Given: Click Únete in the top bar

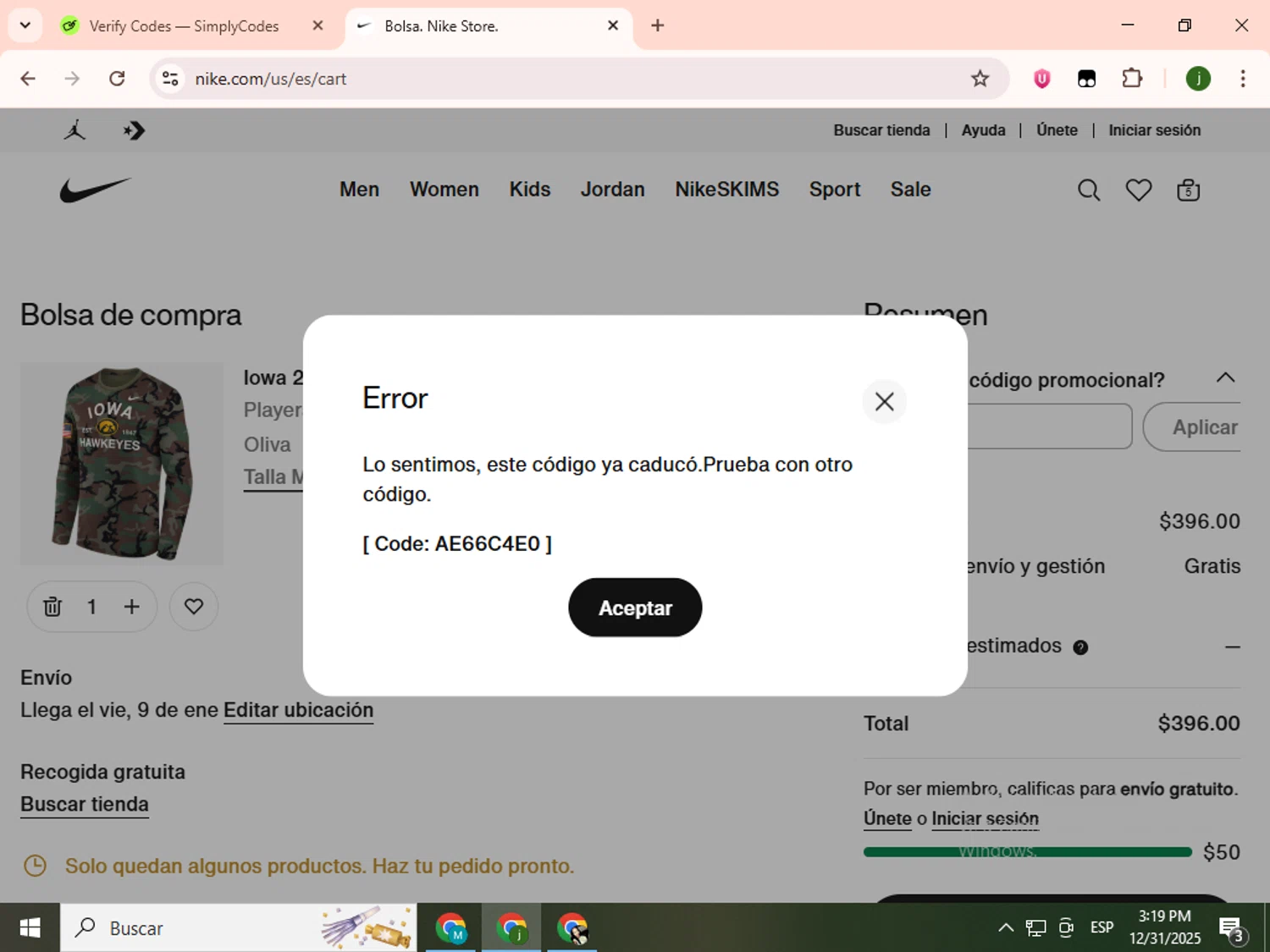Looking at the screenshot, I should coord(1057,130).
